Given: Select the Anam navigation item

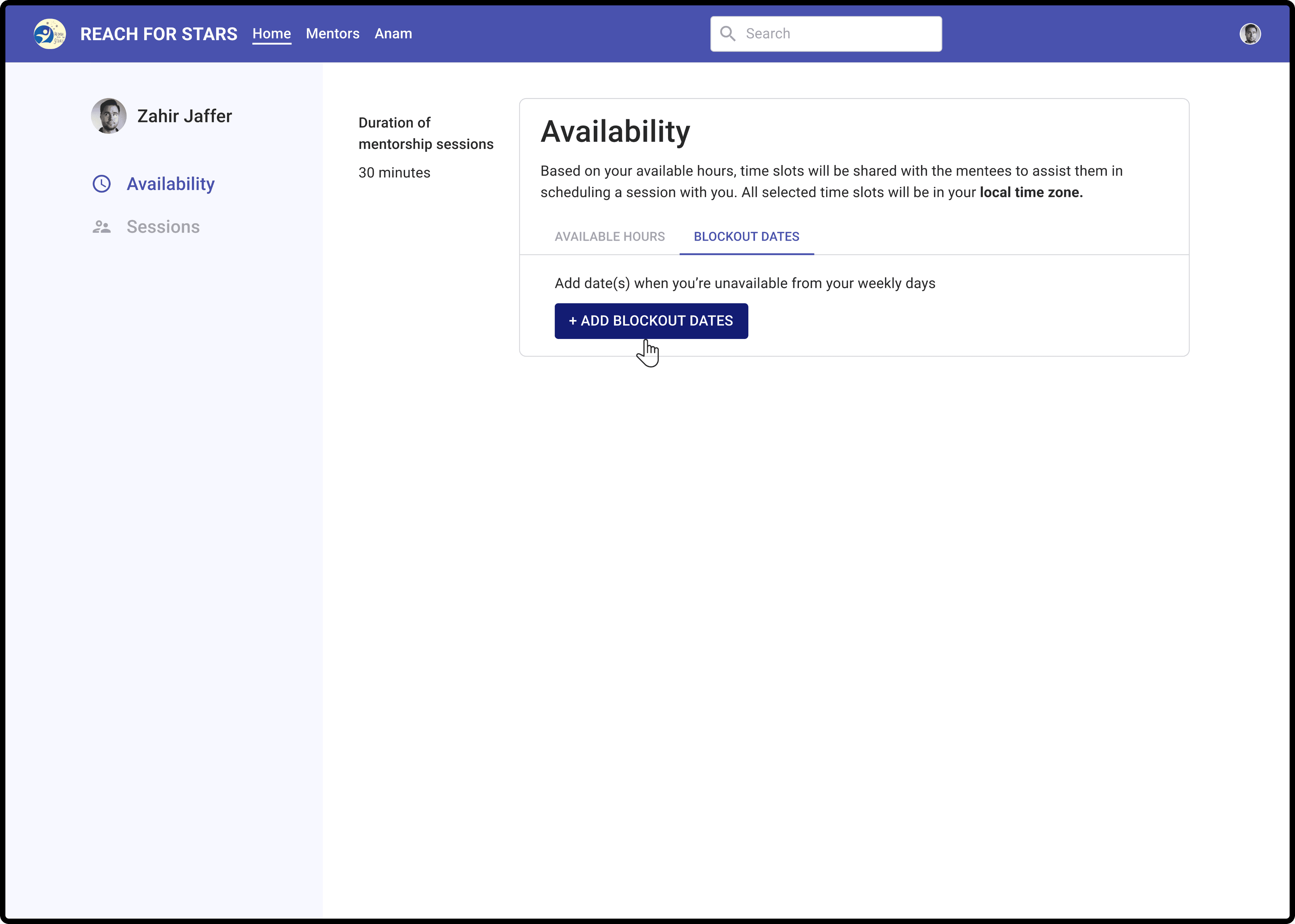Looking at the screenshot, I should tap(393, 34).
